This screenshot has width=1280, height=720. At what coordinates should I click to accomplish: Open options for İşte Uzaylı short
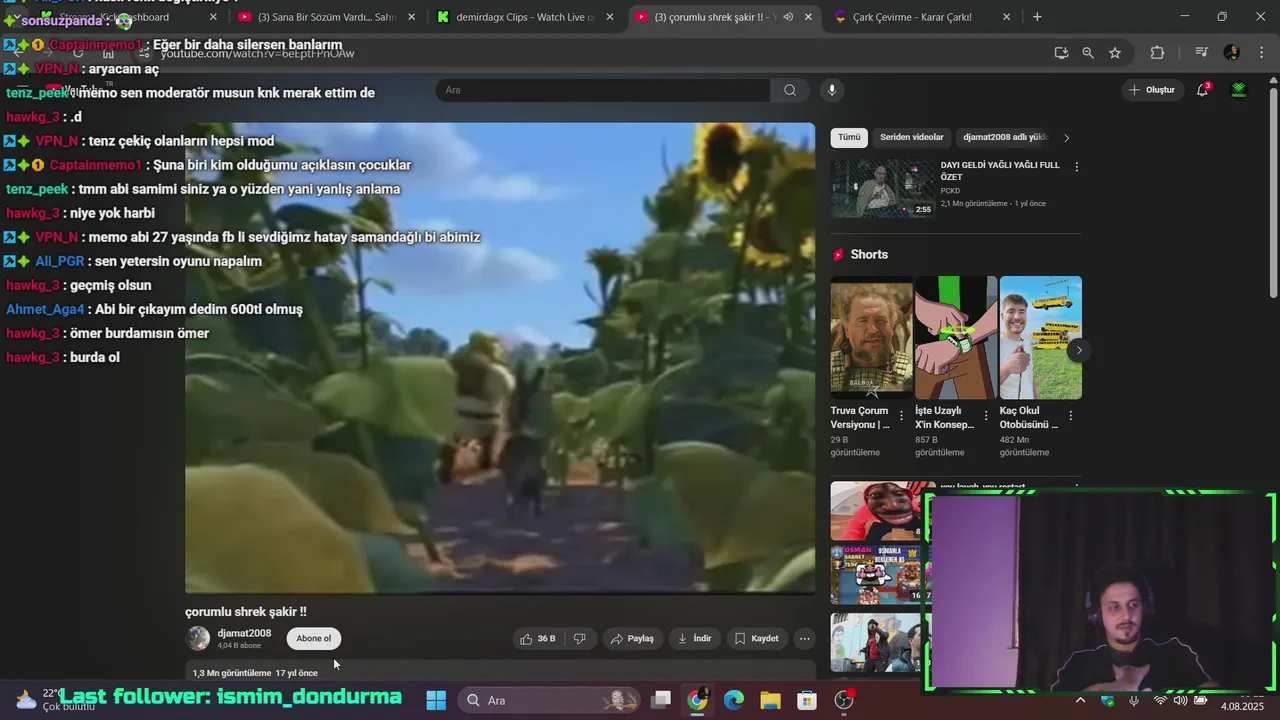(x=986, y=416)
